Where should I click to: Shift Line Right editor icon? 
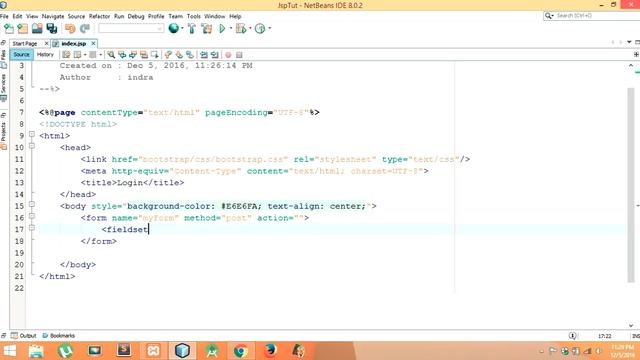point(215,55)
